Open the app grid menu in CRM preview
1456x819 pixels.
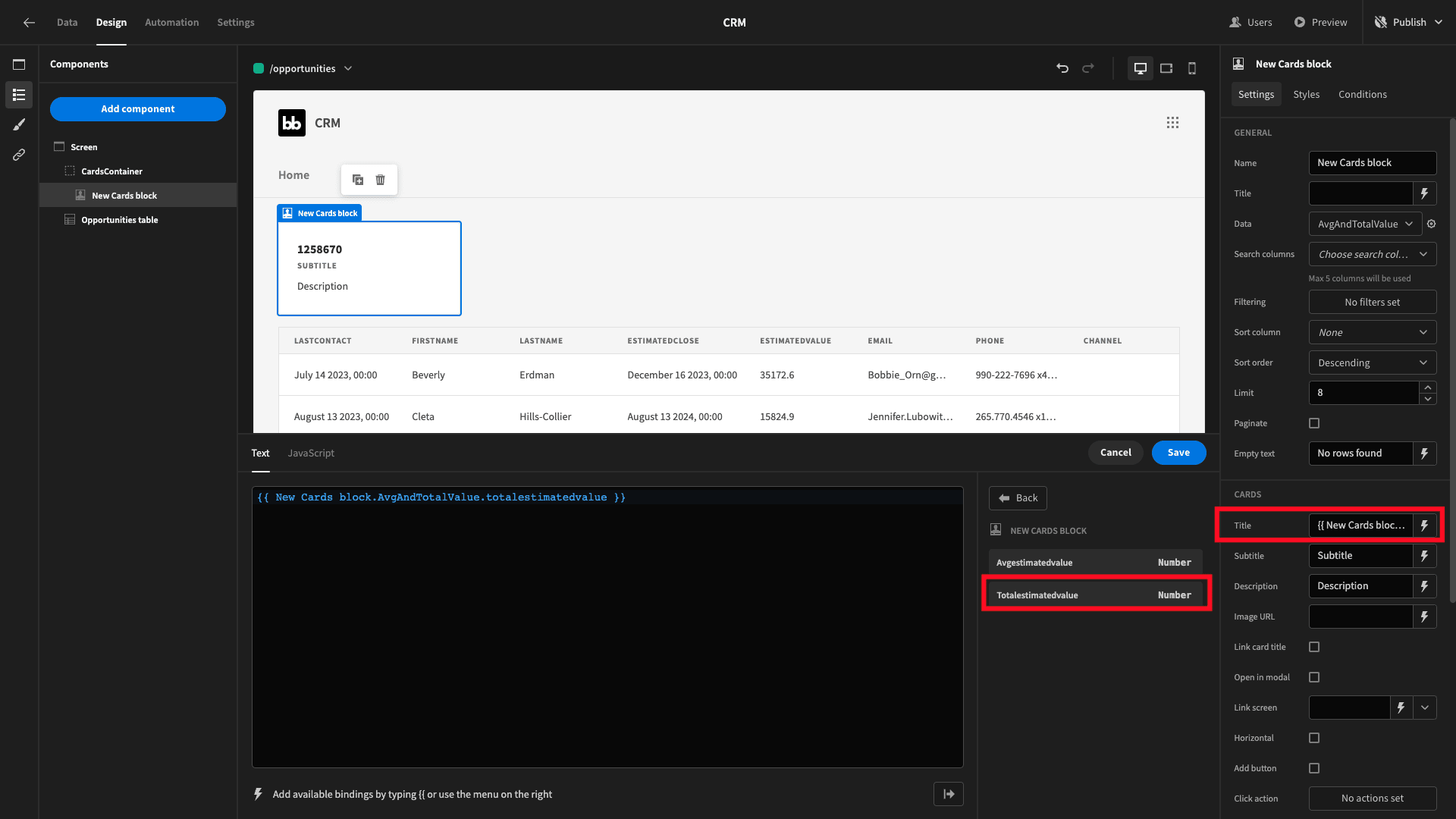1172,123
